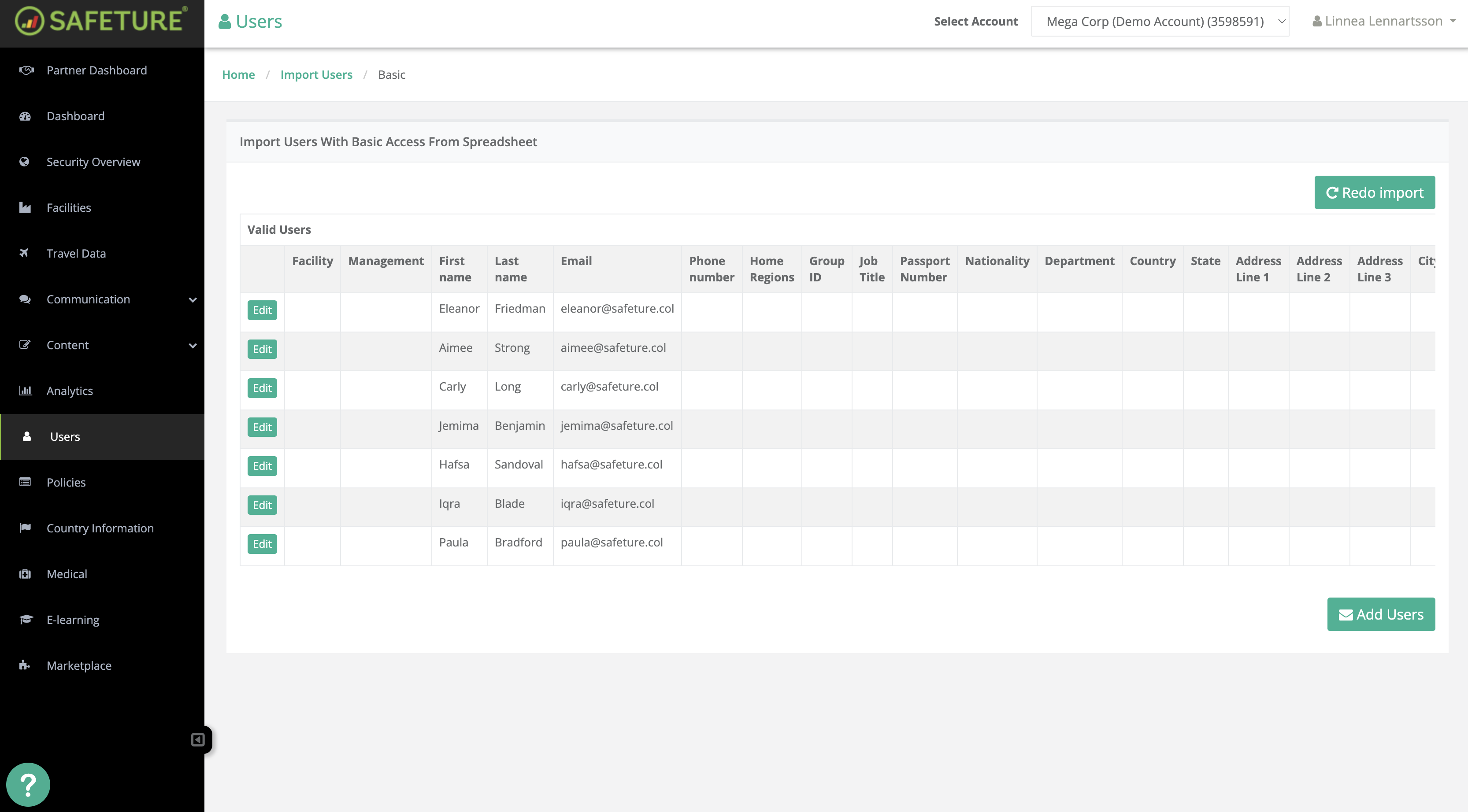The image size is (1468, 812).
Task: Click the Add Users button
Action: (x=1380, y=614)
